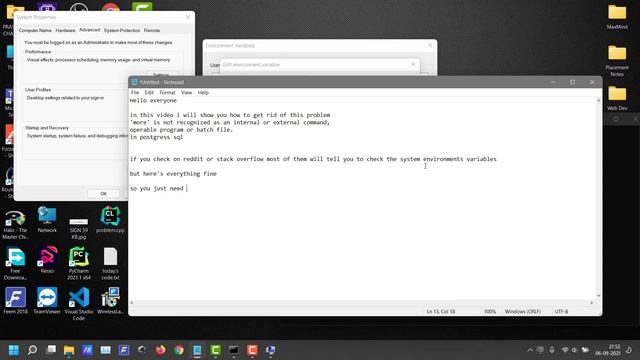640x360 pixels.
Task: Open the WirelessLa... desktop shortcut
Action: 110,301
